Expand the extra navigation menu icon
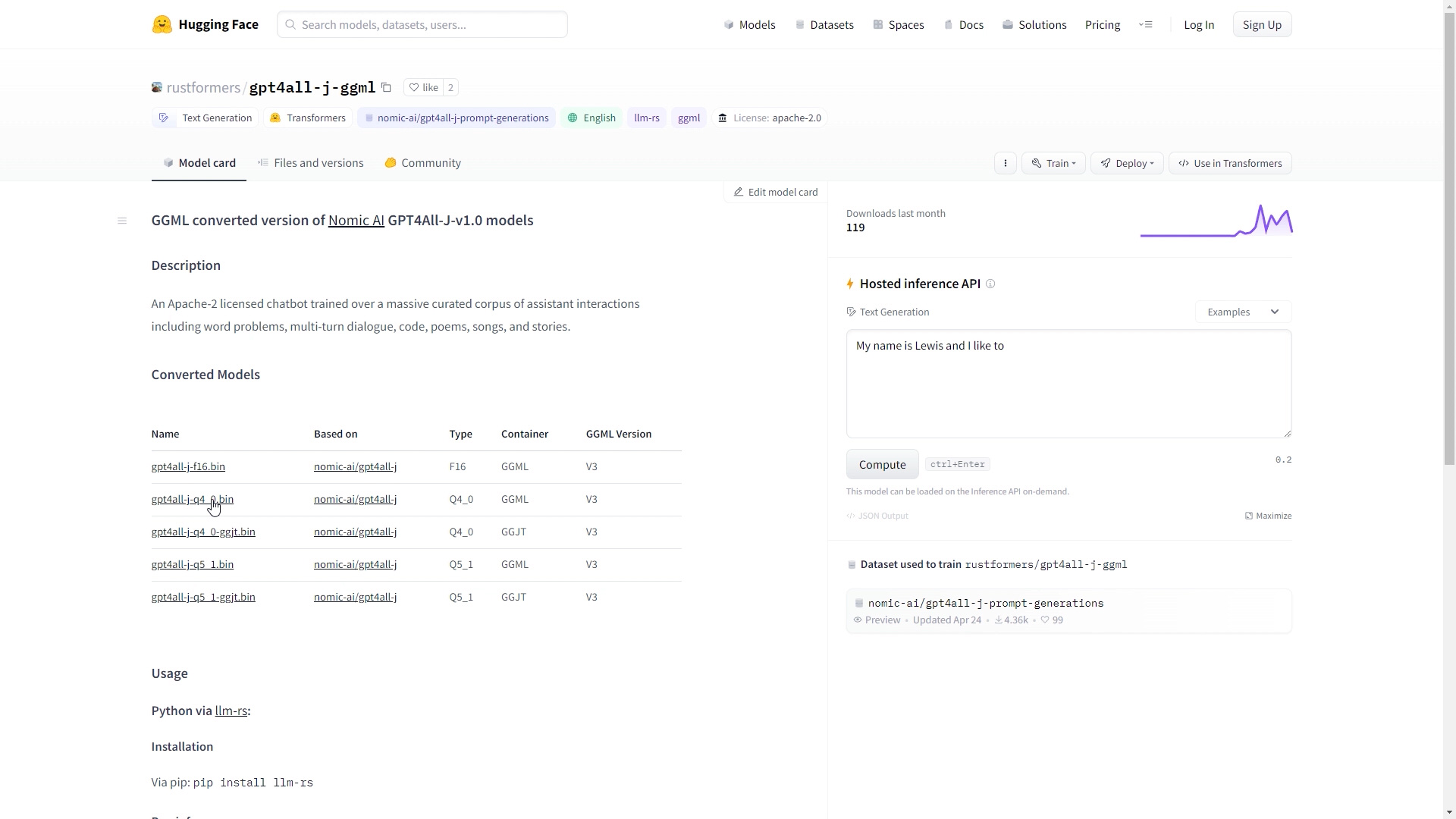 click(1146, 24)
